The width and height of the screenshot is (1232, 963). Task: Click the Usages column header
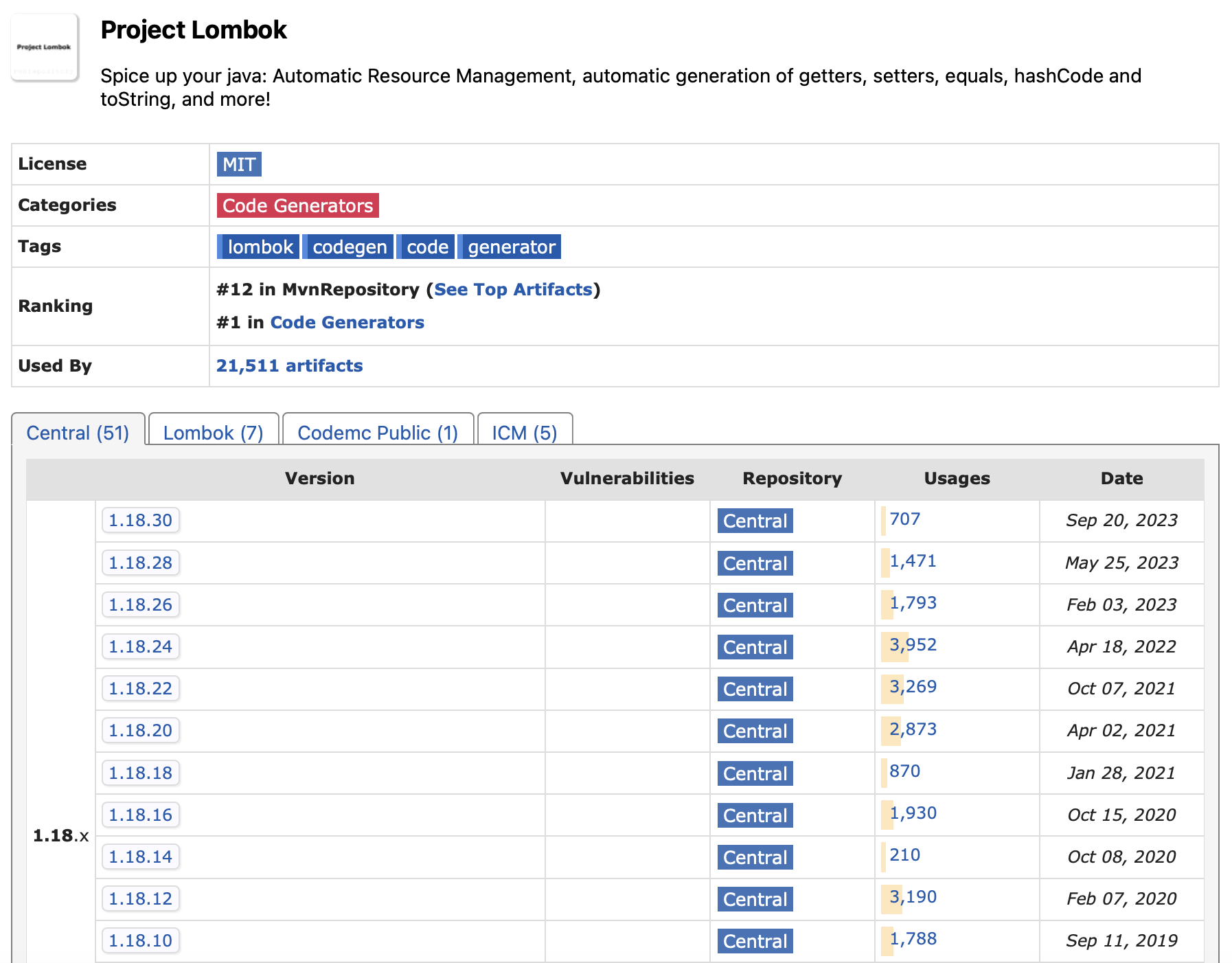click(x=957, y=478)
